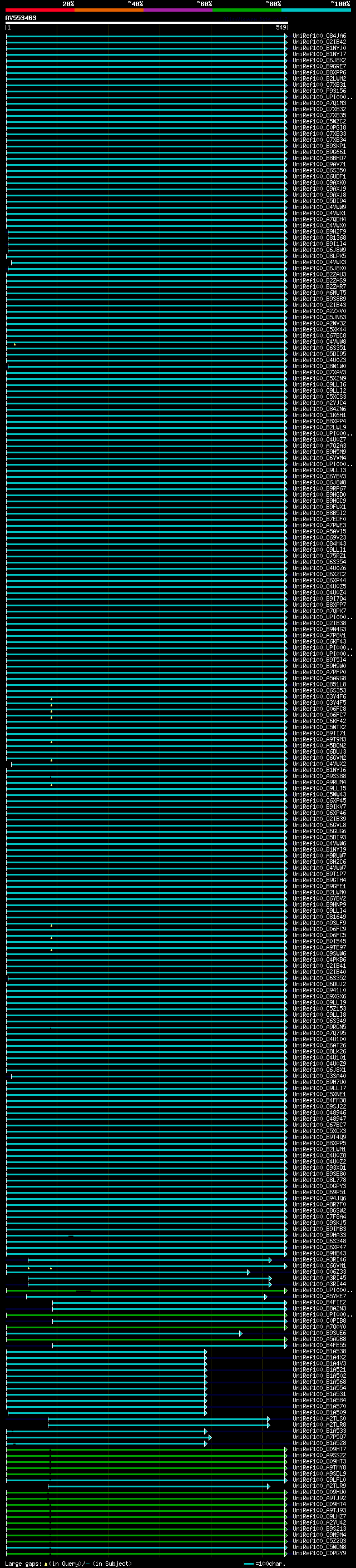Click the green ~80% identity legend bar
The width and height of the screenshot is (356, 1568).
point(247,10)
